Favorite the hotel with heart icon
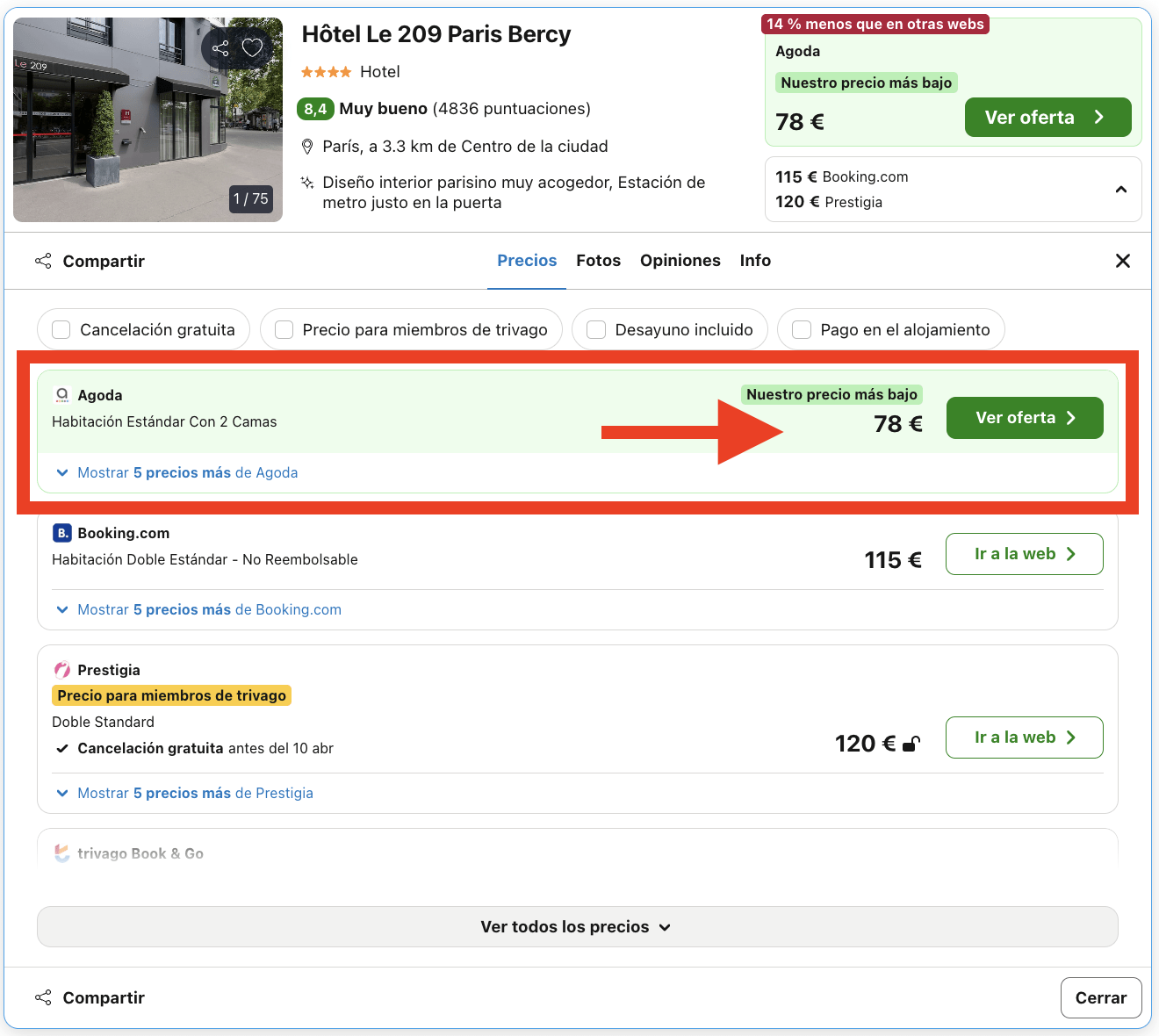 click(x=253, y=47)
